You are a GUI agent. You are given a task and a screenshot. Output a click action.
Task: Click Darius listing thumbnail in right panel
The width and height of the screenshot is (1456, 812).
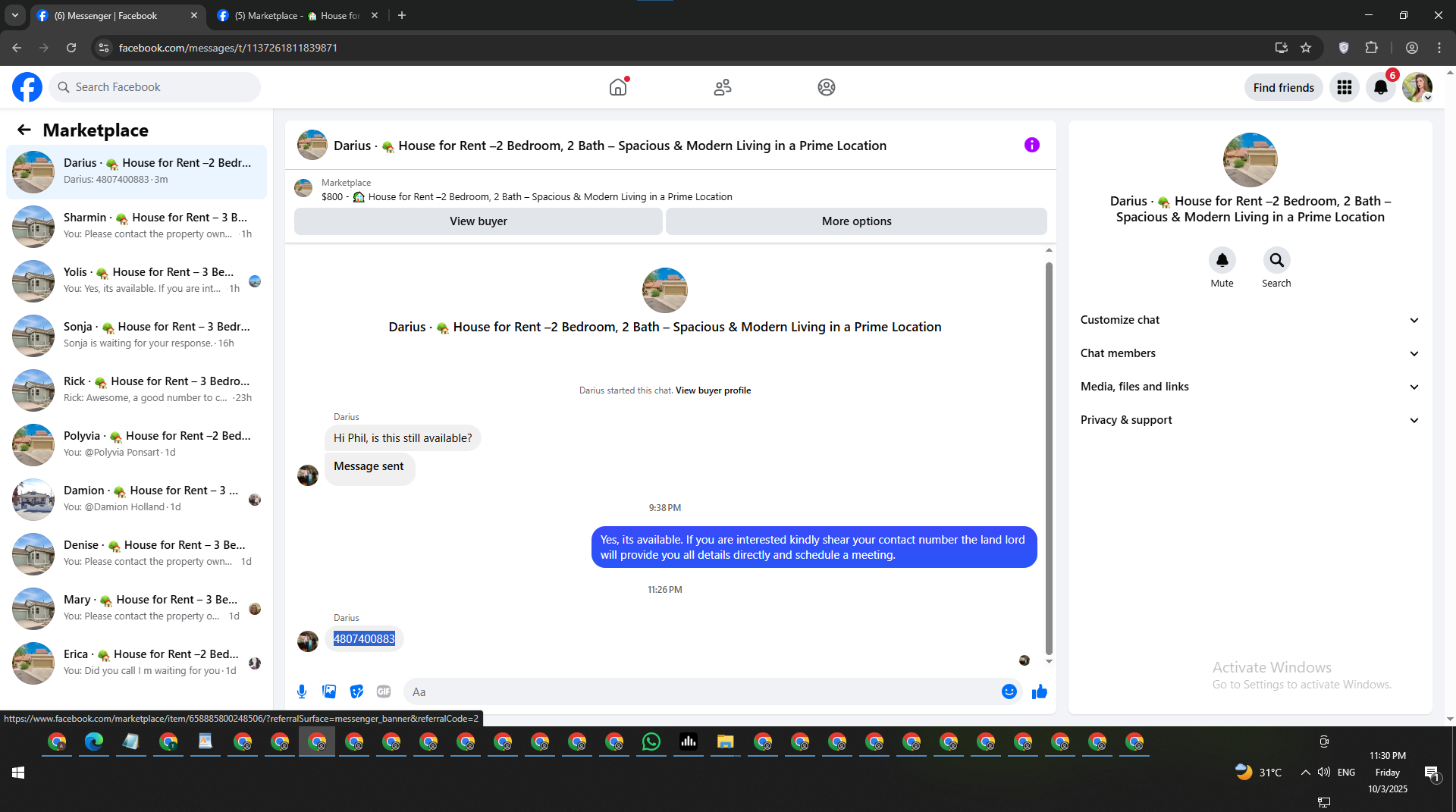click(x=1250, y=160)
